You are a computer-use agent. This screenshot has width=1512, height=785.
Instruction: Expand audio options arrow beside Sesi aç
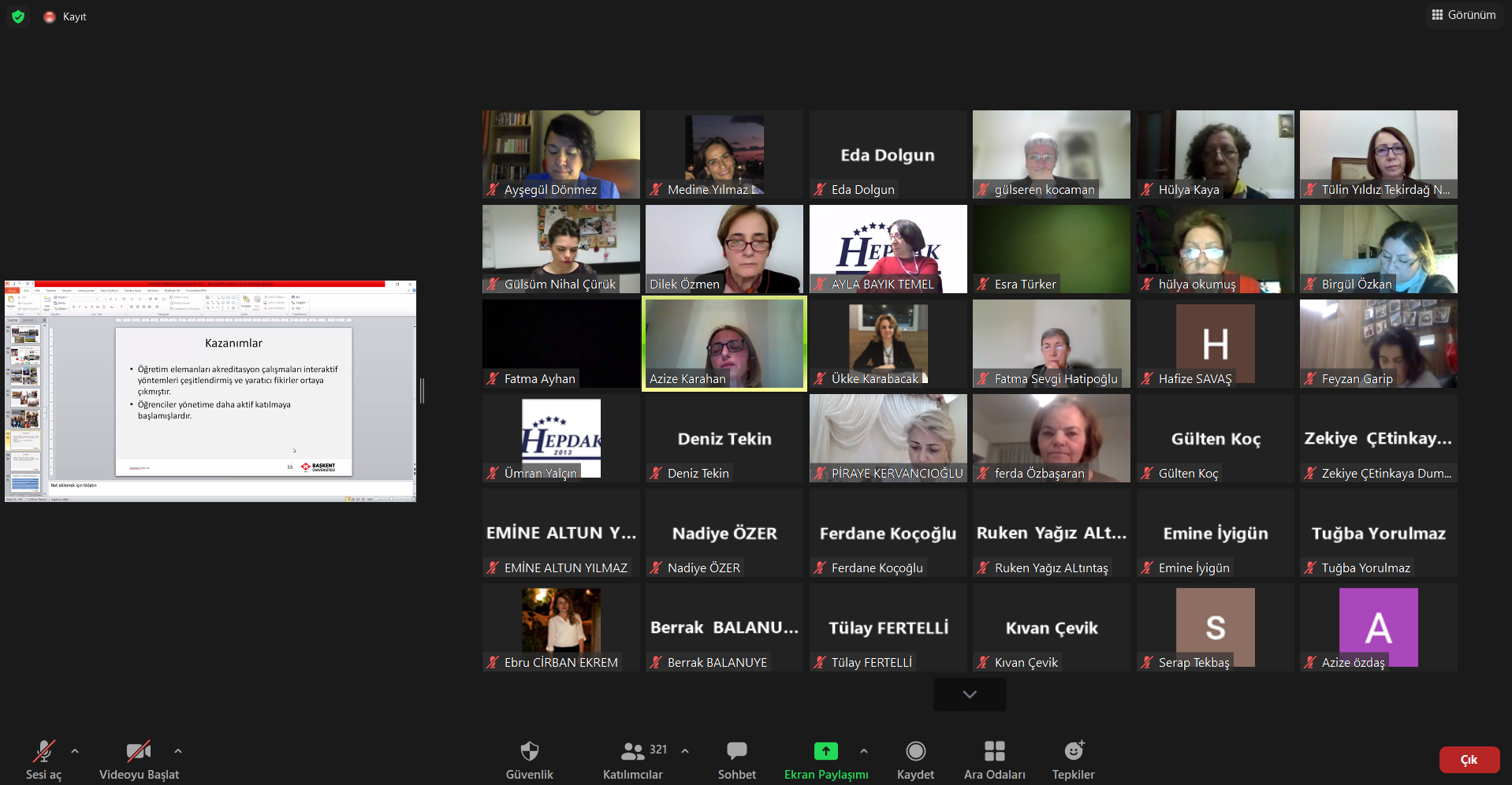coord(75,751)
